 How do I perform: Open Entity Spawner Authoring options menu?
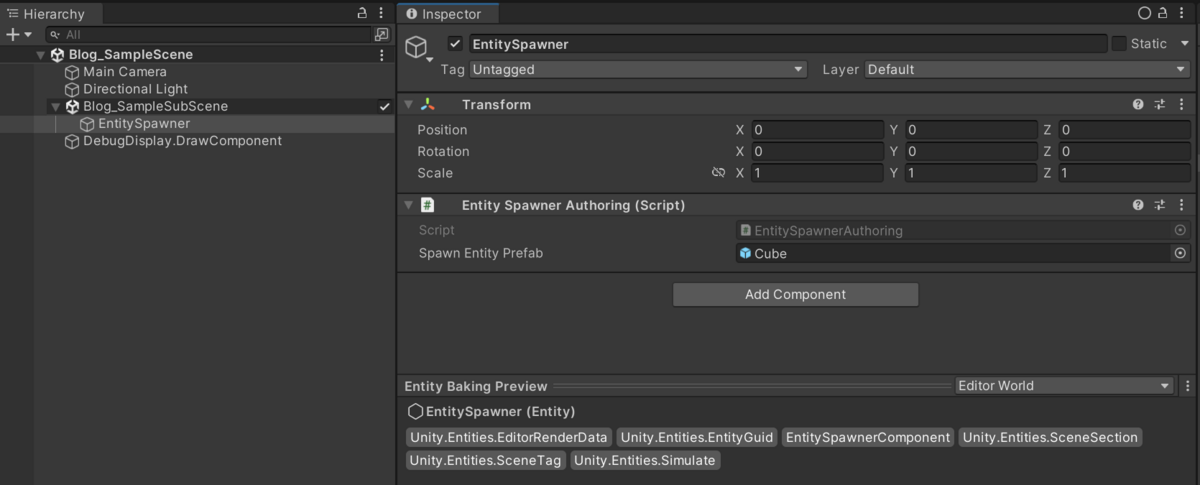[1182, 205]
